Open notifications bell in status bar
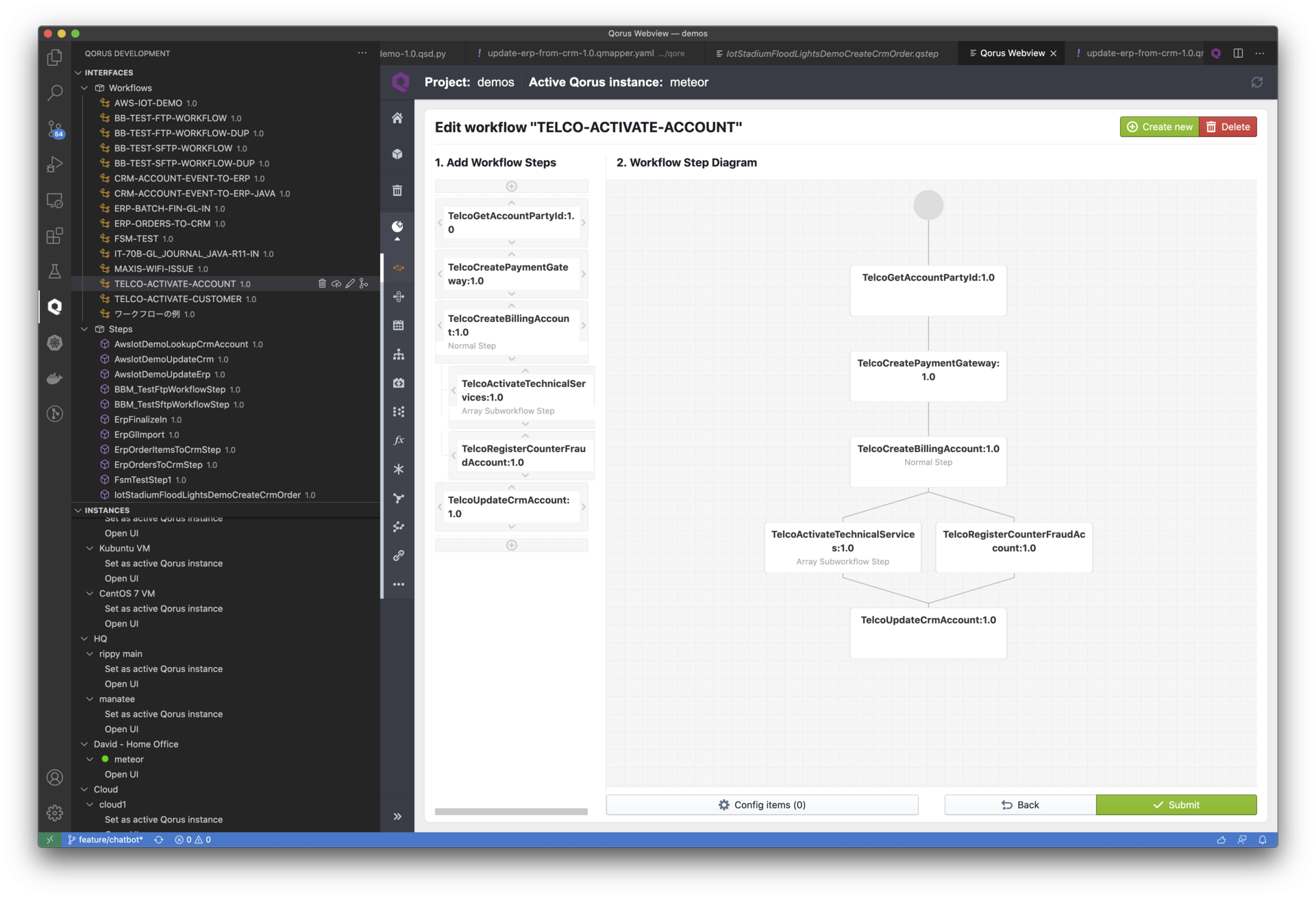 click(x=1262, y=840)
